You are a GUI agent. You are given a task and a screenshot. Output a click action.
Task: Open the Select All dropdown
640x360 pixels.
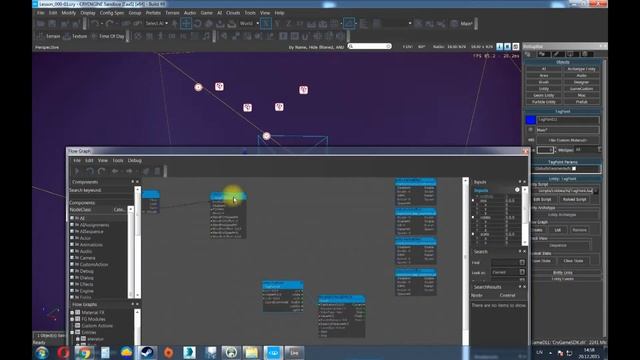tap(157, 24)
